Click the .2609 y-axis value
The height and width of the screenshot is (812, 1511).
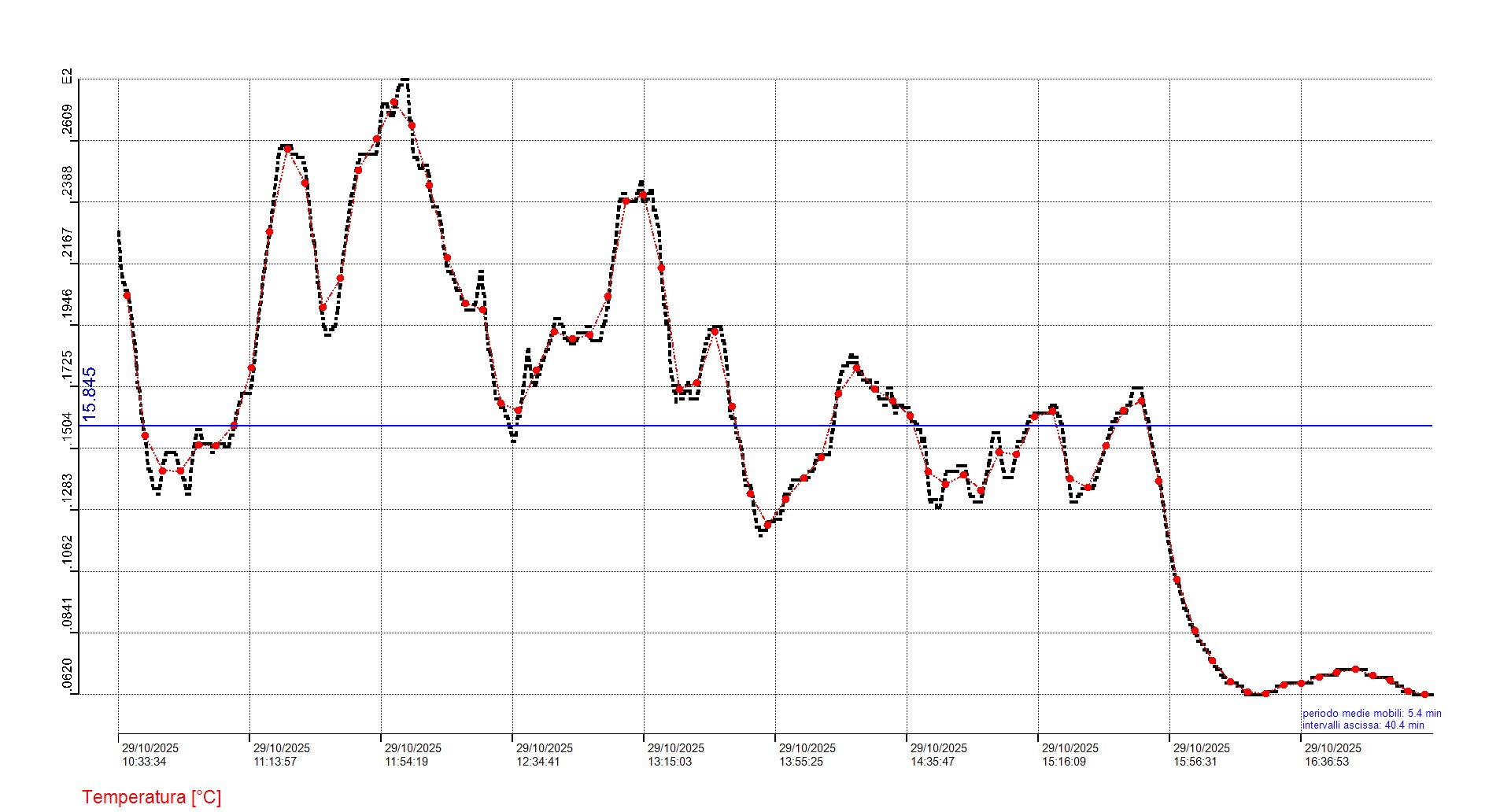[x=68, y=121]
